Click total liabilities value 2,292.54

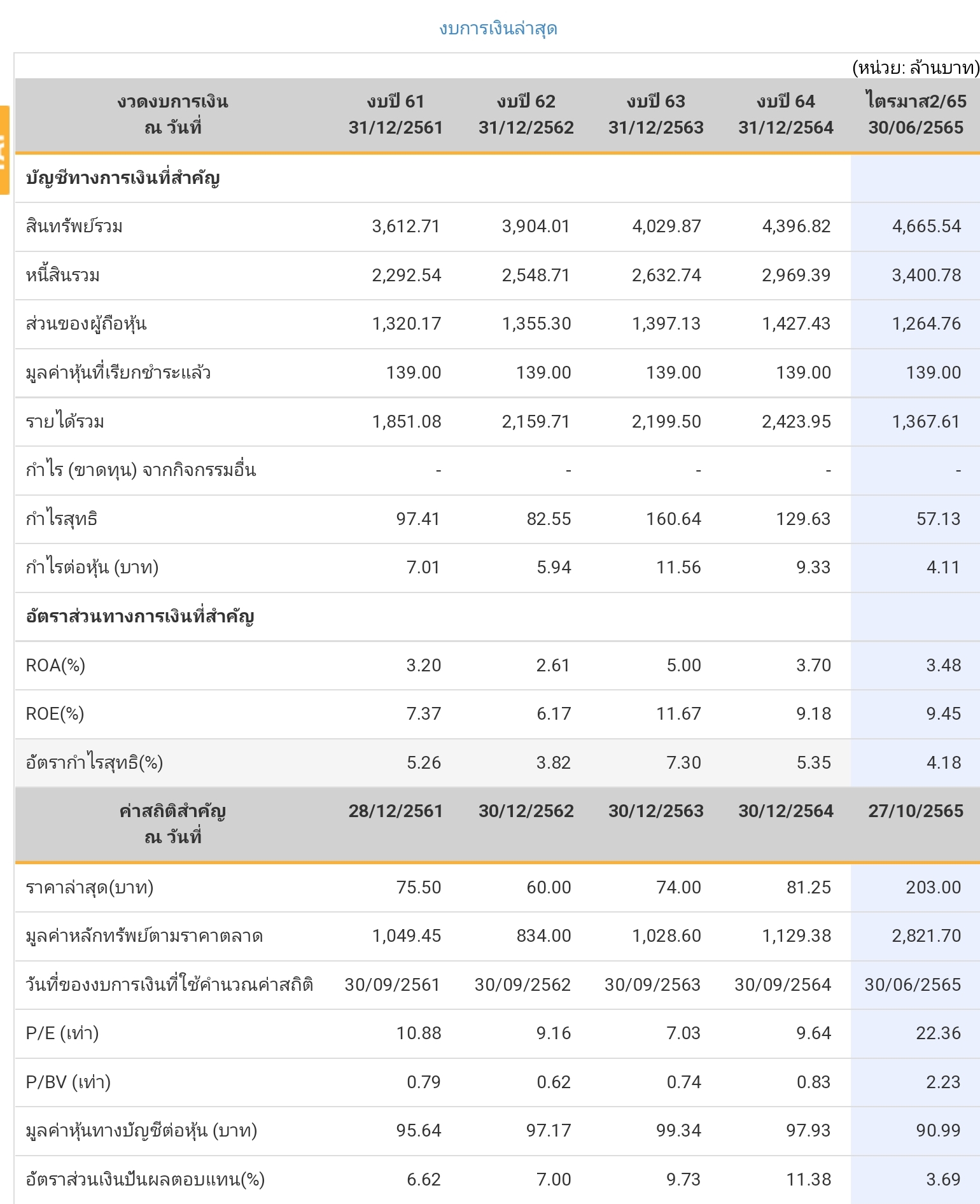[406, 276]
